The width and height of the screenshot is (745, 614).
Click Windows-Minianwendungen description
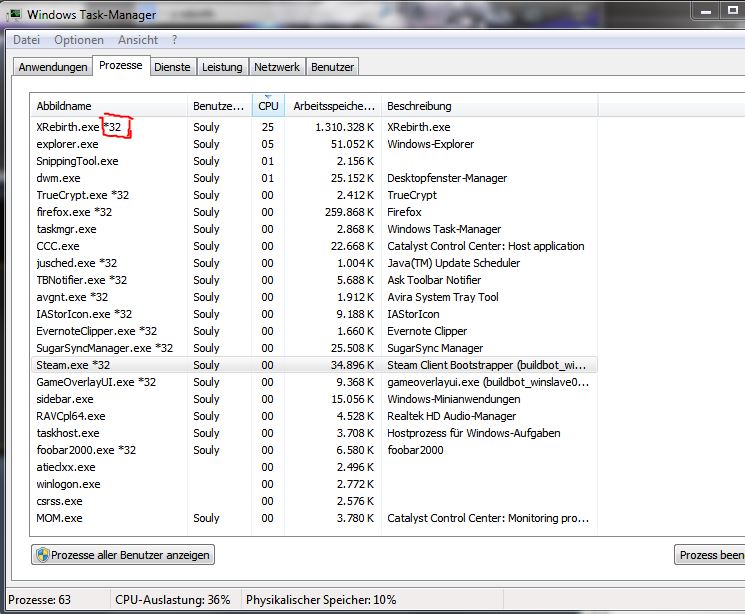(x=453, y=399)
